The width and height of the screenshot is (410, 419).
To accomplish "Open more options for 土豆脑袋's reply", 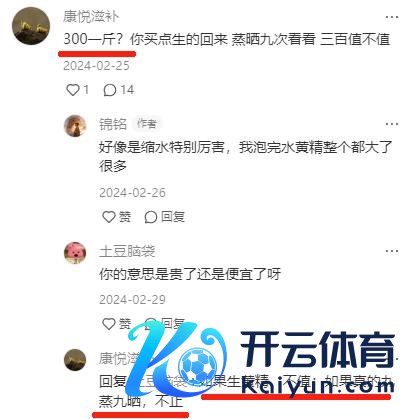I will pos(392,251).
